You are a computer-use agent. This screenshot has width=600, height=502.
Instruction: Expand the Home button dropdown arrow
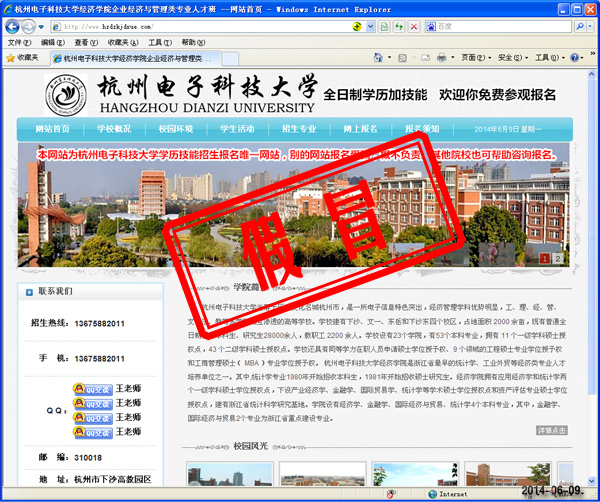coord(390,58)
